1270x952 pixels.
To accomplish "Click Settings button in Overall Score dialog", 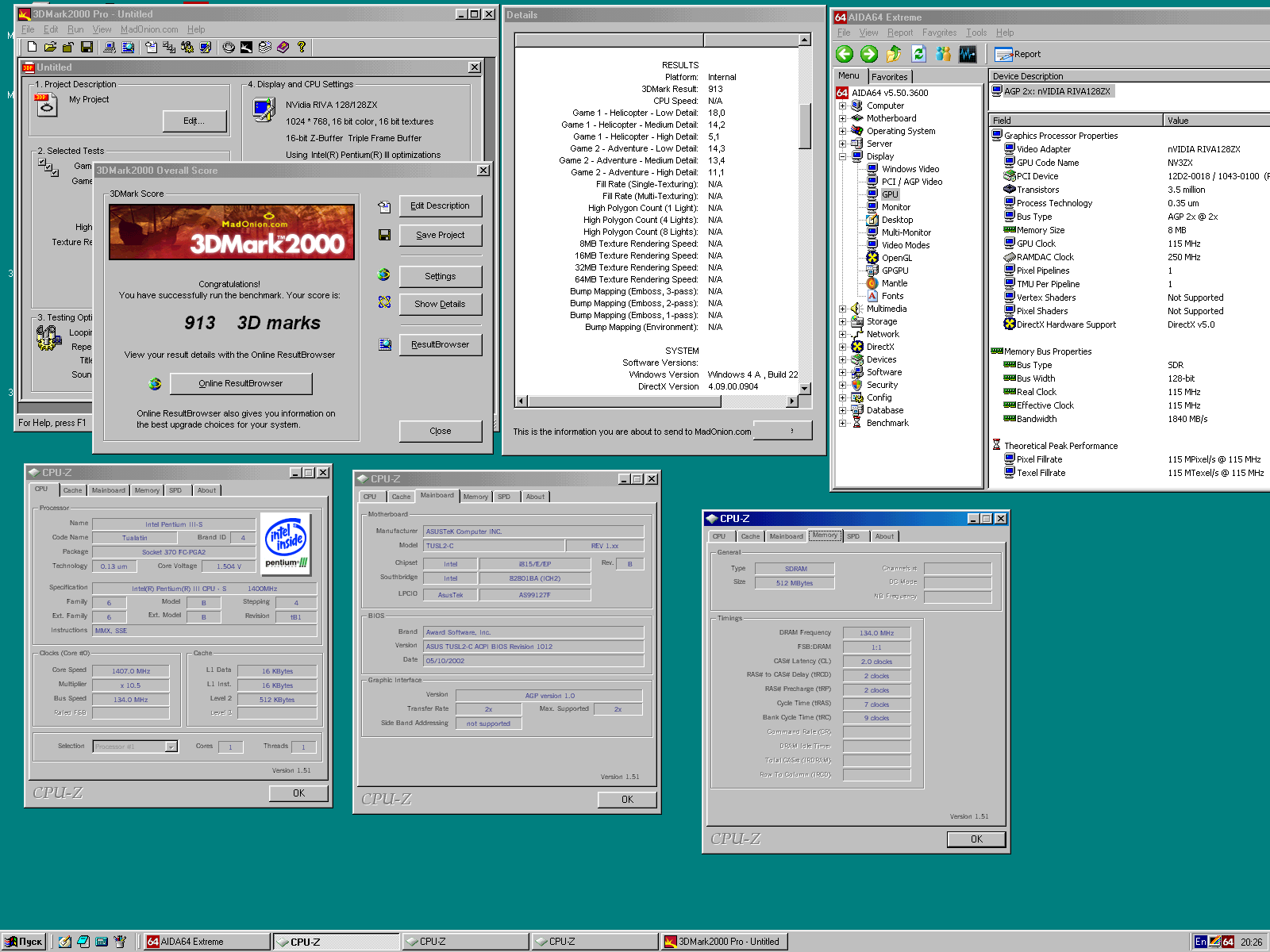I will point(441,276).
